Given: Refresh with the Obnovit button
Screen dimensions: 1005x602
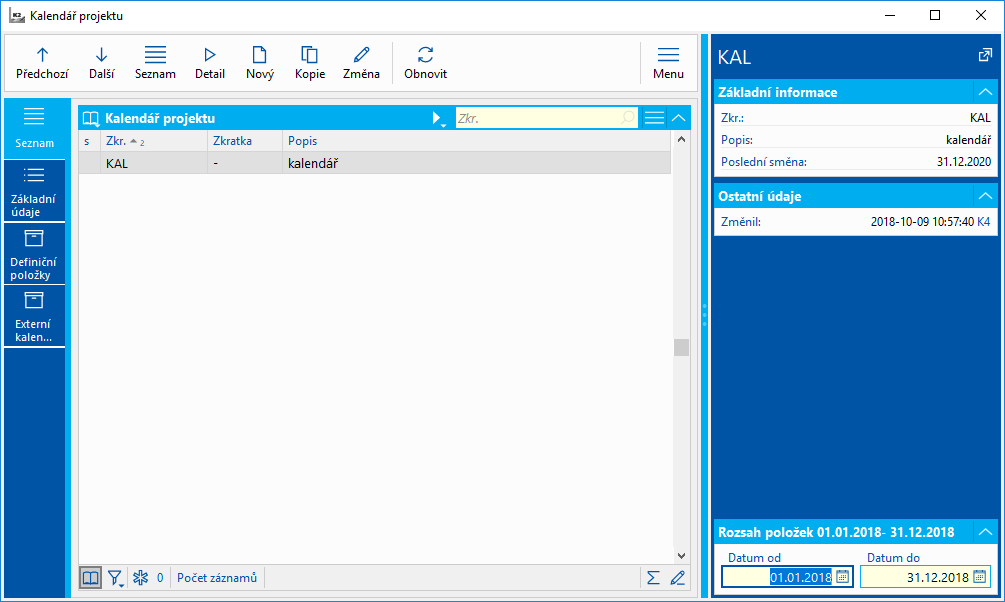Looking at the screenshot, I should click(426, 63).
